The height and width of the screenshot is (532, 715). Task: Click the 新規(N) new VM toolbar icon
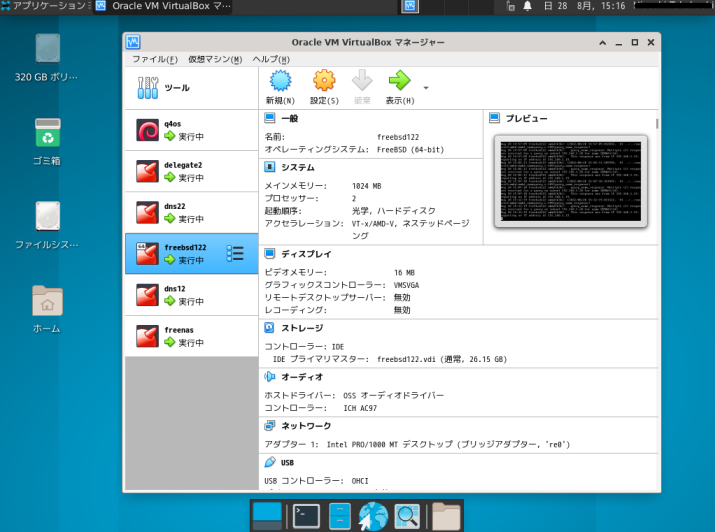pyautogui.click(x=280, y=81)
